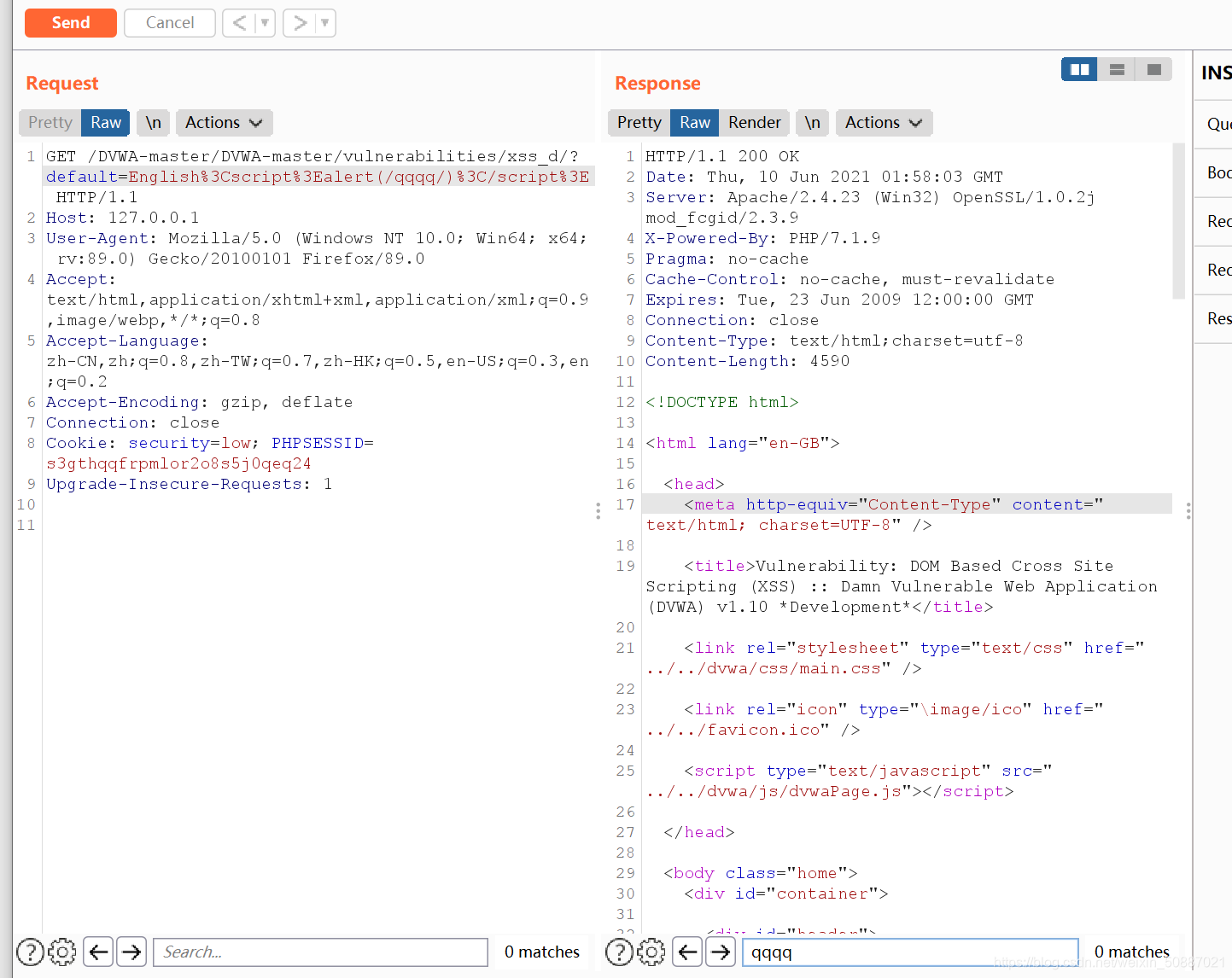Go to previous request in history
Image resolution: width=1232 pixels, height=978 pixels.
(x=239, y=23)
